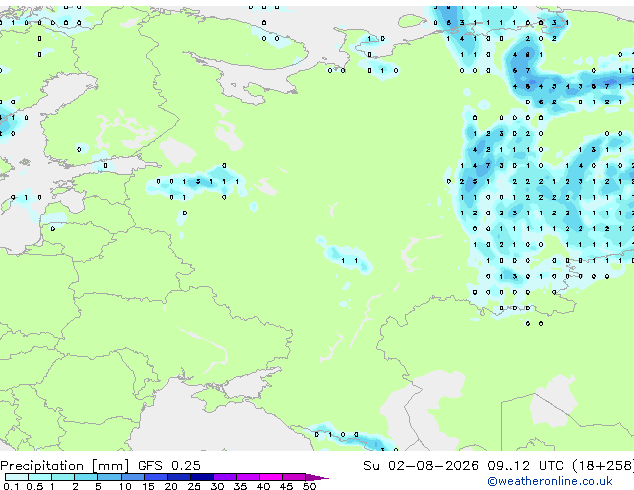
Task: Select the 20–25 mm legend swatch
Action: [x=179, y=477]
